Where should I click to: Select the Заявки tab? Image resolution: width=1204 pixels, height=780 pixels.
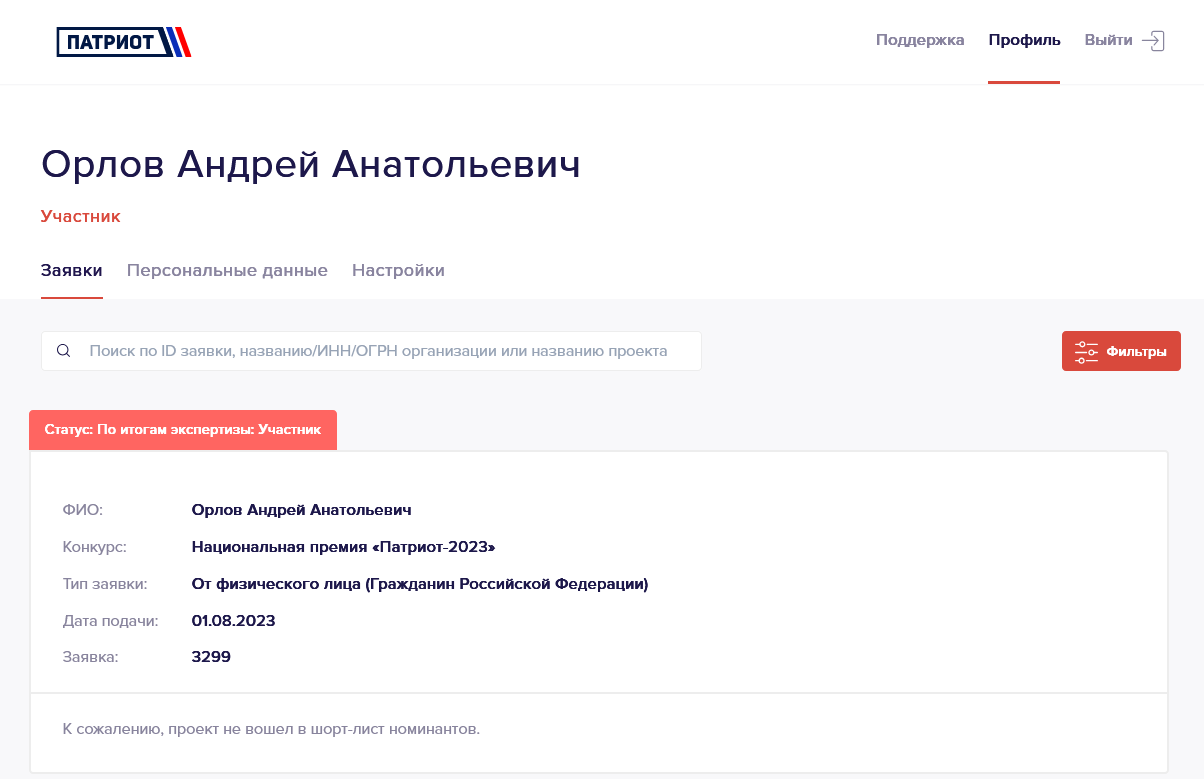coord(72,270)
